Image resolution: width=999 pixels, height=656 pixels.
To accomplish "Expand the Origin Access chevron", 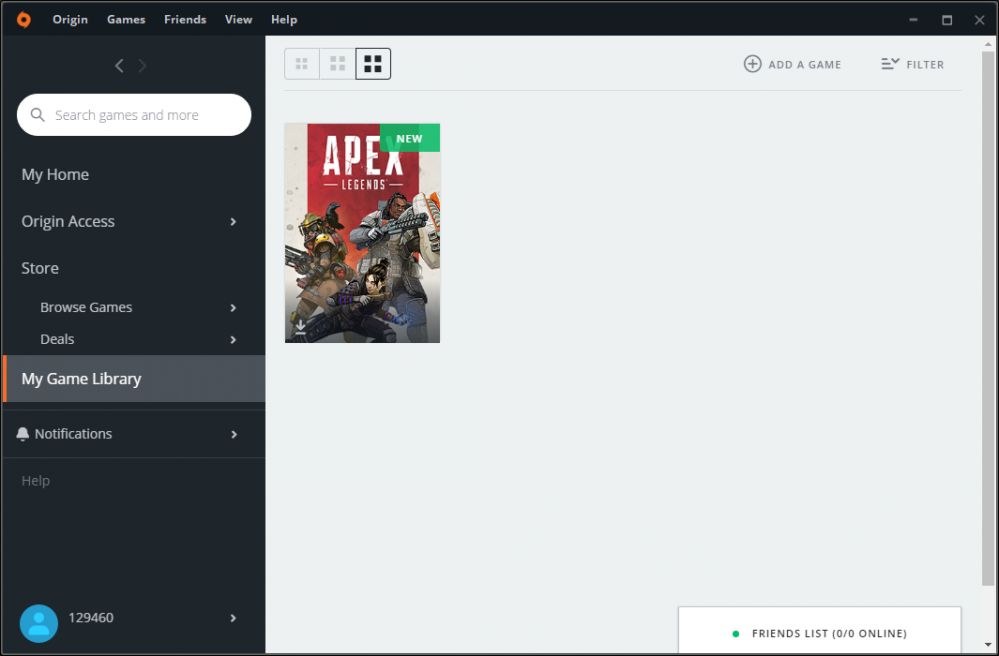I will [x=233, y=222].
